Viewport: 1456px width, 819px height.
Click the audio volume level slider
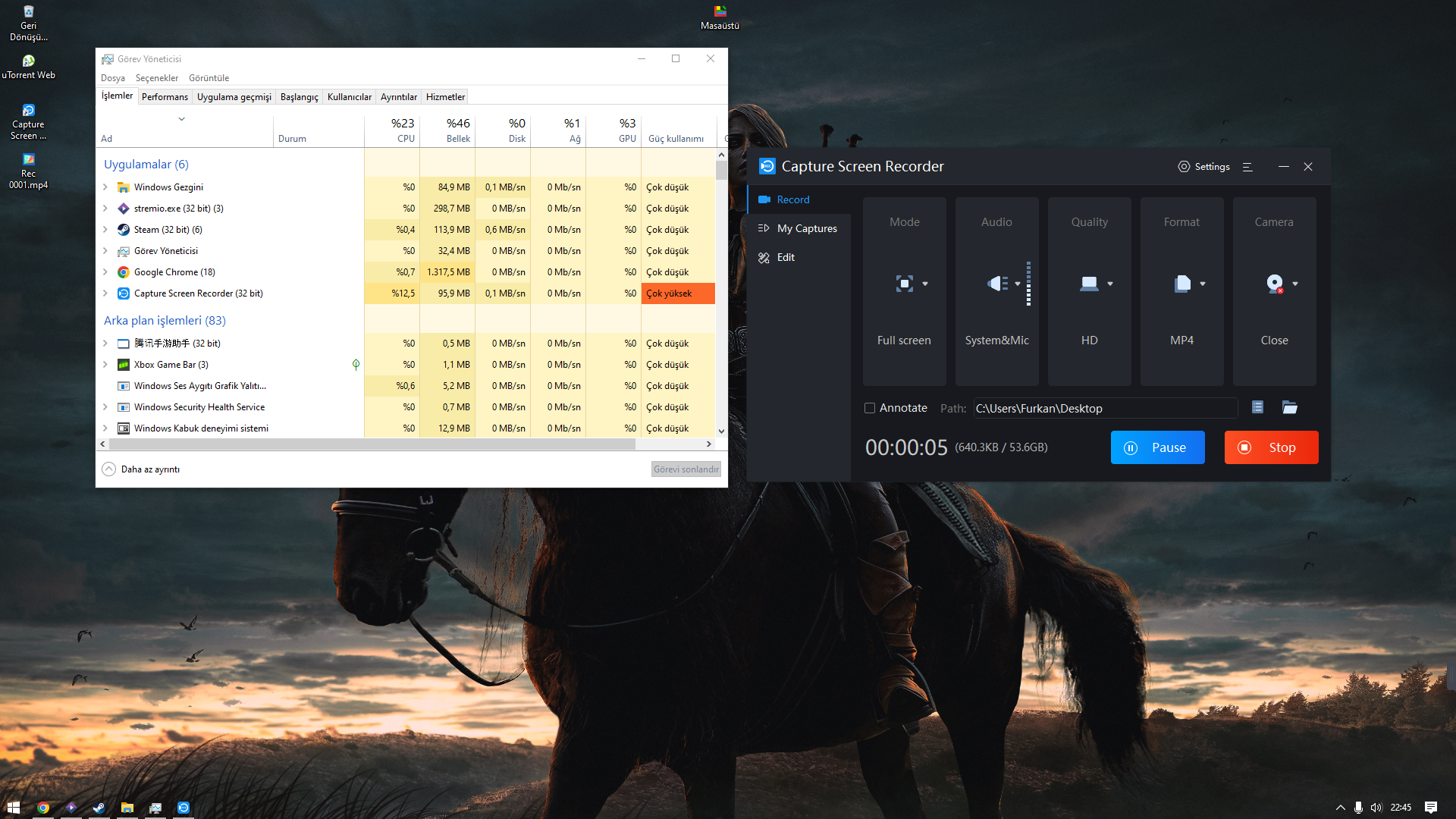(x=1028, y=284)
